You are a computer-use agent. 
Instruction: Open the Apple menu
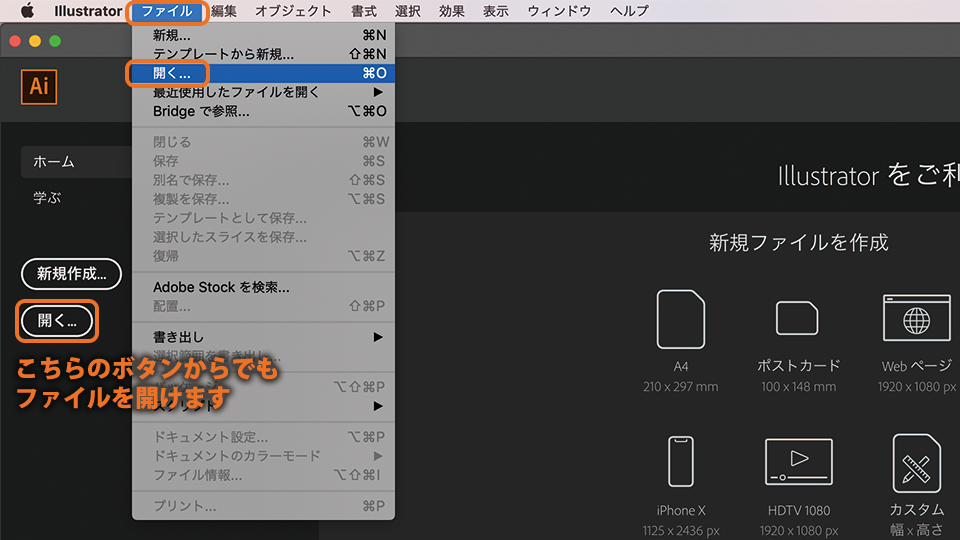click(28, 11)
